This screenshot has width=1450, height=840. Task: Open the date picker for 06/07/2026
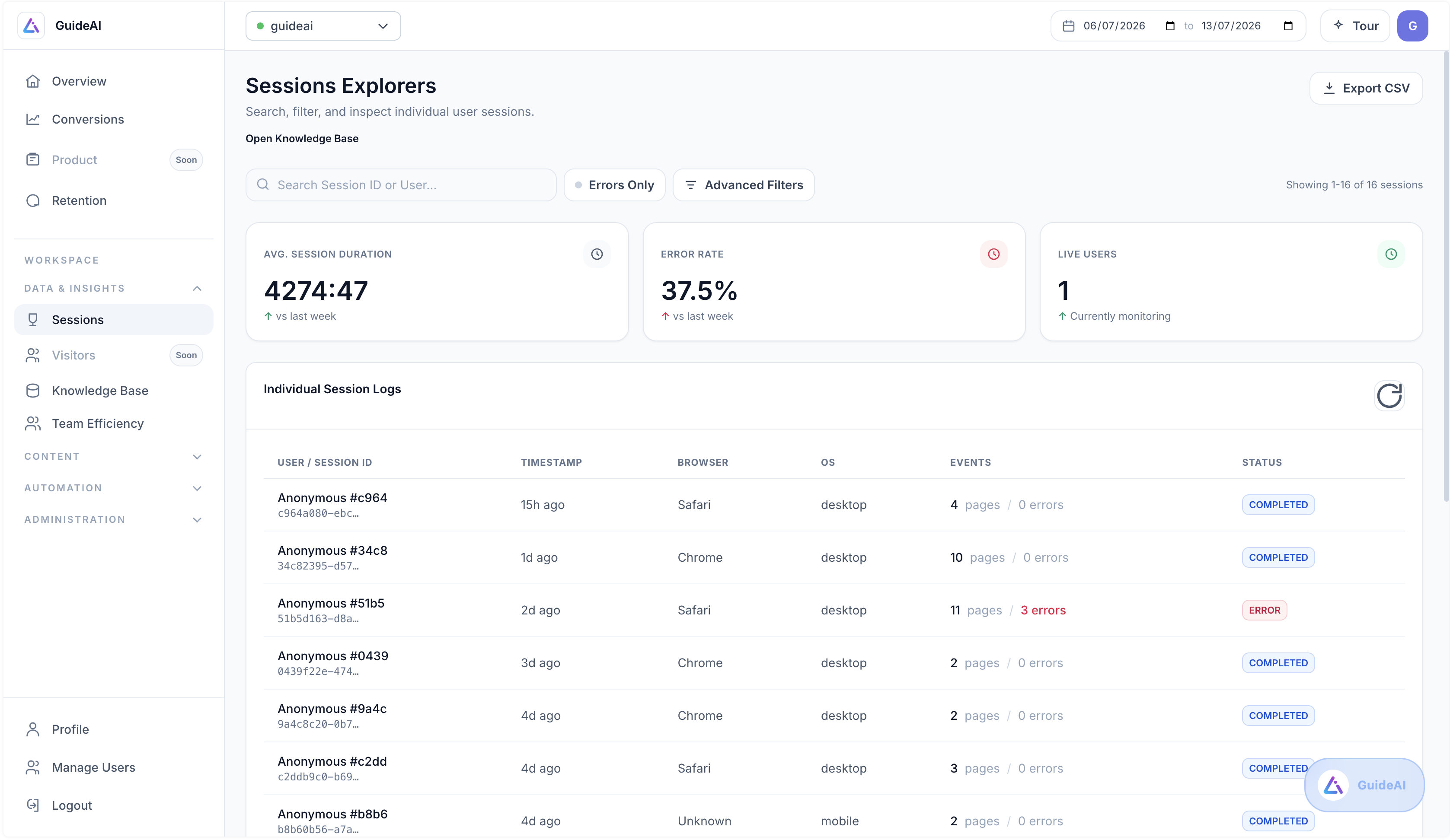coord(1170,26)
